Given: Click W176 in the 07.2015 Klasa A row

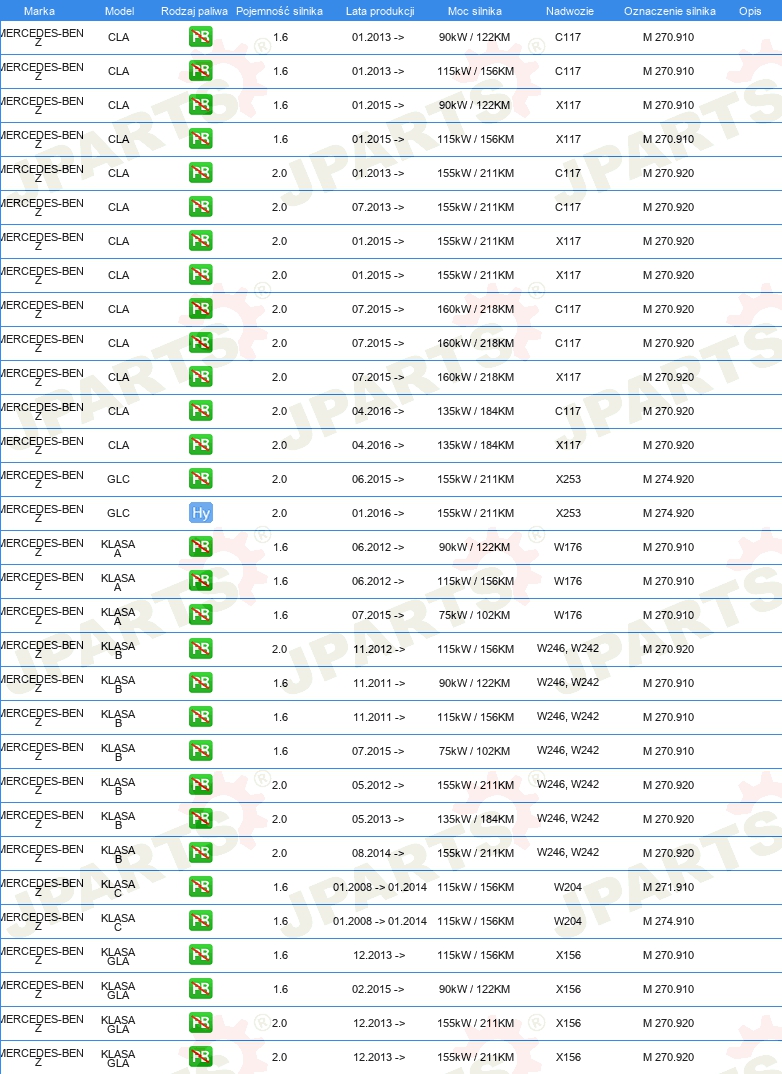Looking at the screenshot, I should 568,615.
